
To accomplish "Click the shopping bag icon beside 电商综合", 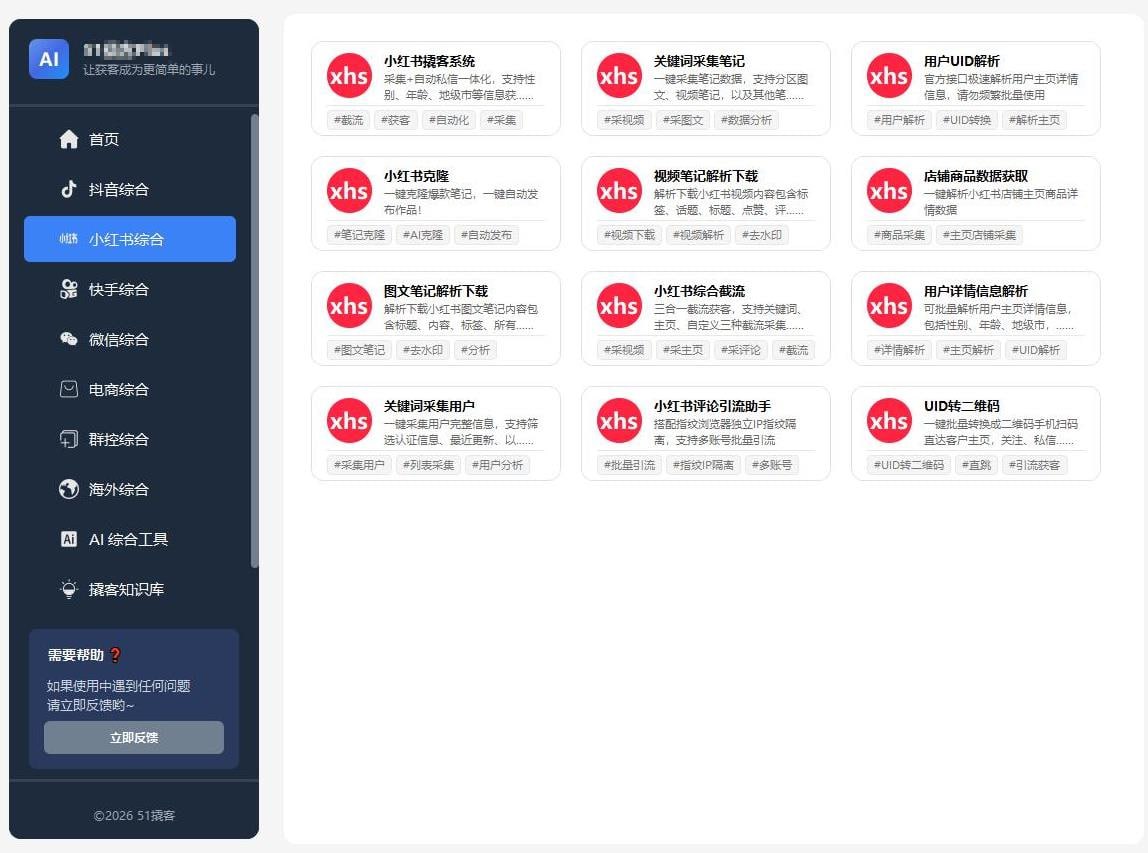I will 69,389.
